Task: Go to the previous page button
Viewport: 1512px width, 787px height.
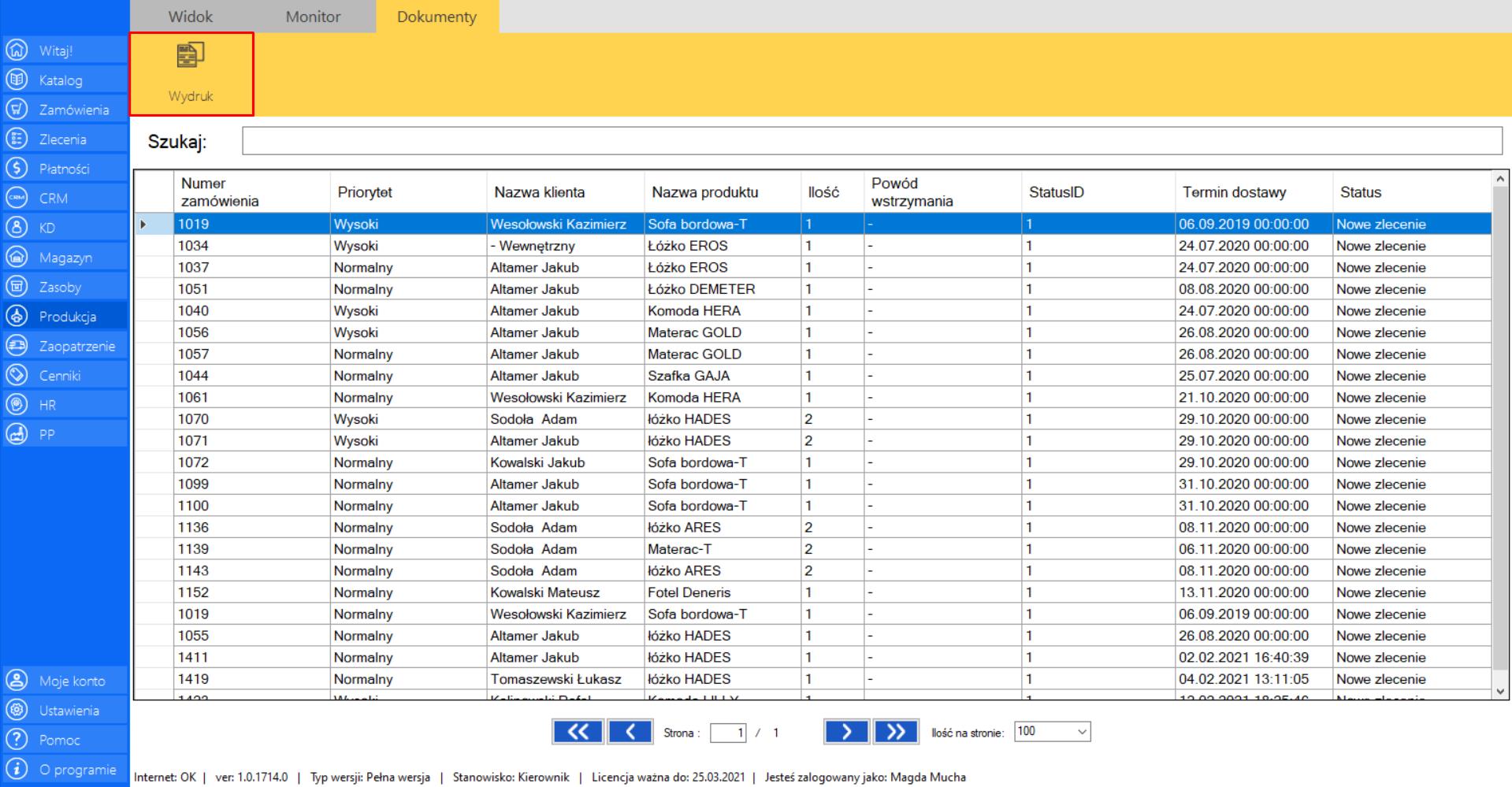Action: coord(630,732)
